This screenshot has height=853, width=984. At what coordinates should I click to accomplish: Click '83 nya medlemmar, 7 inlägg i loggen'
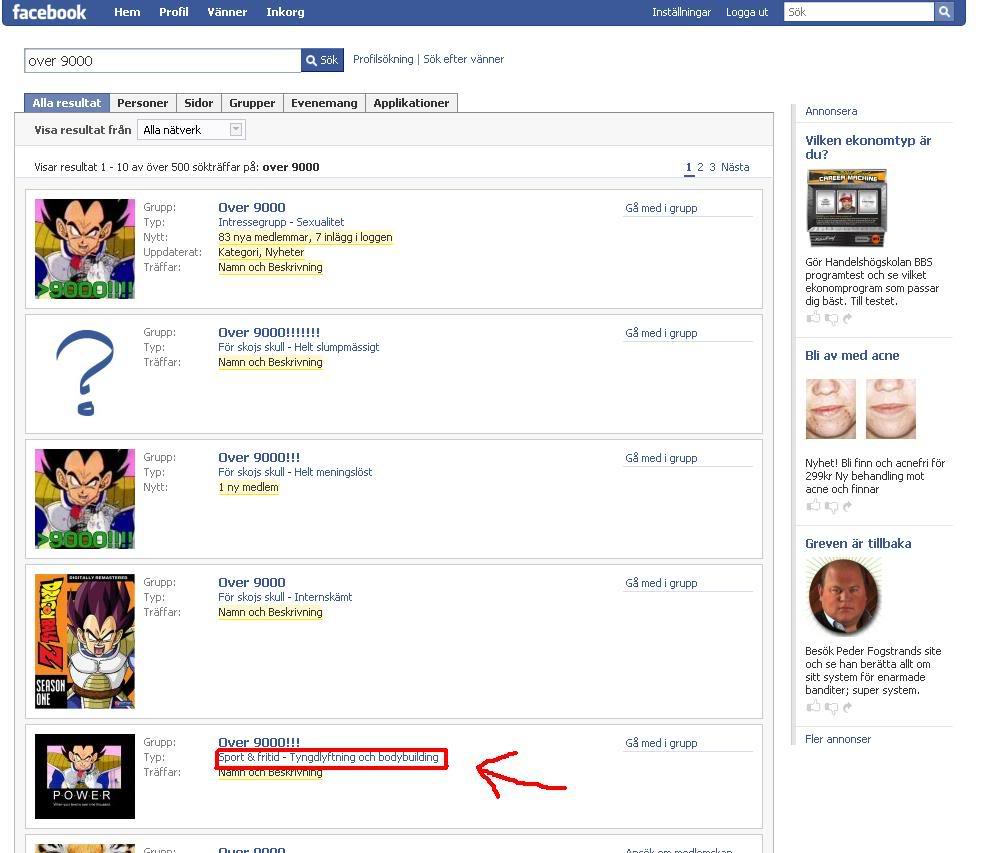pos(305,237)
